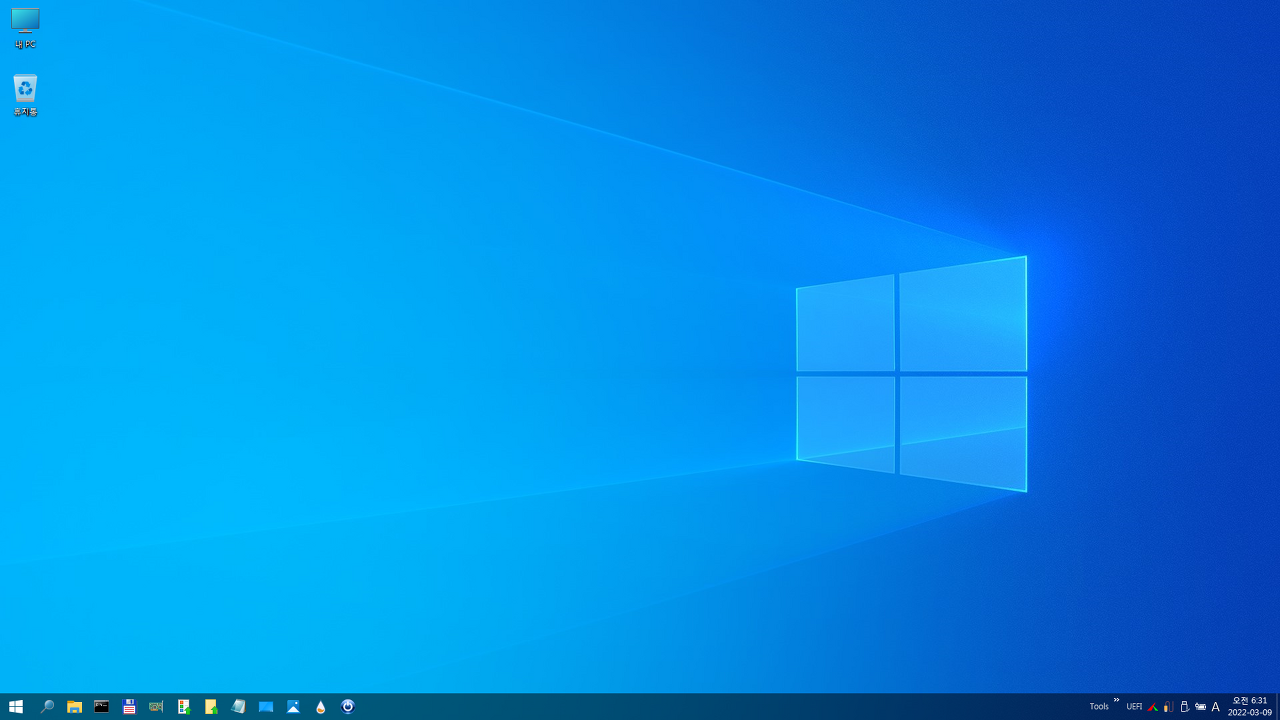Click the safely remove USB tray icon
The height and width of the screenshot is (720, 1280).
pos(1184,707)
